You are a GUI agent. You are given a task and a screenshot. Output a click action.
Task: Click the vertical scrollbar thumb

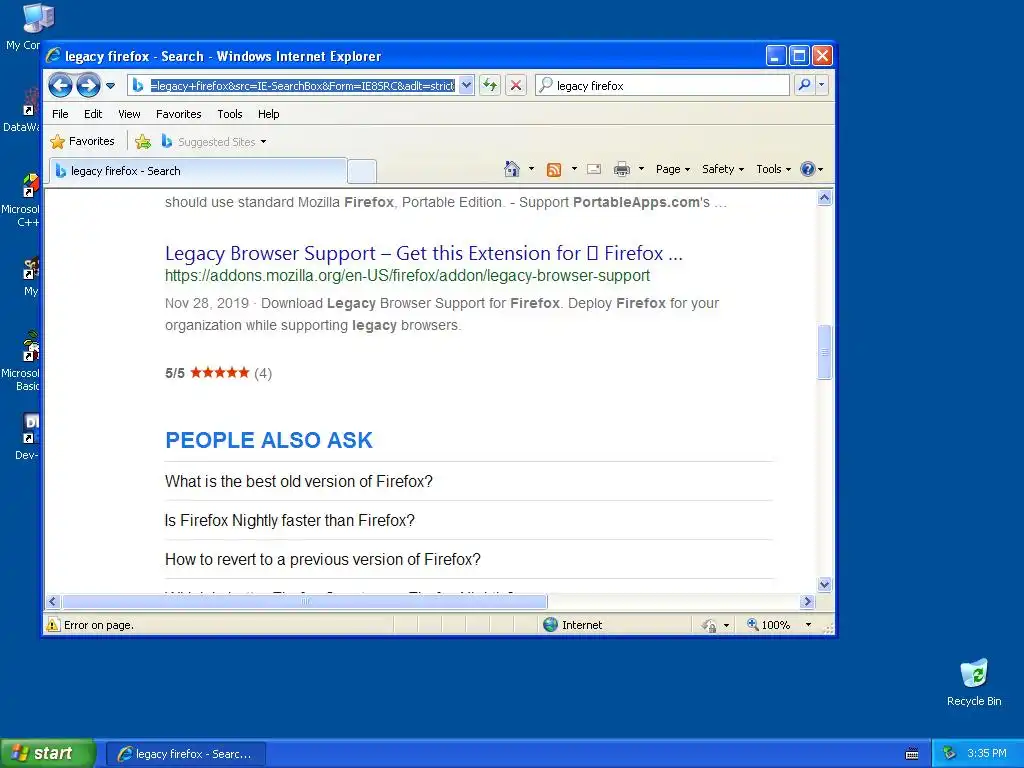pos(824,351)
